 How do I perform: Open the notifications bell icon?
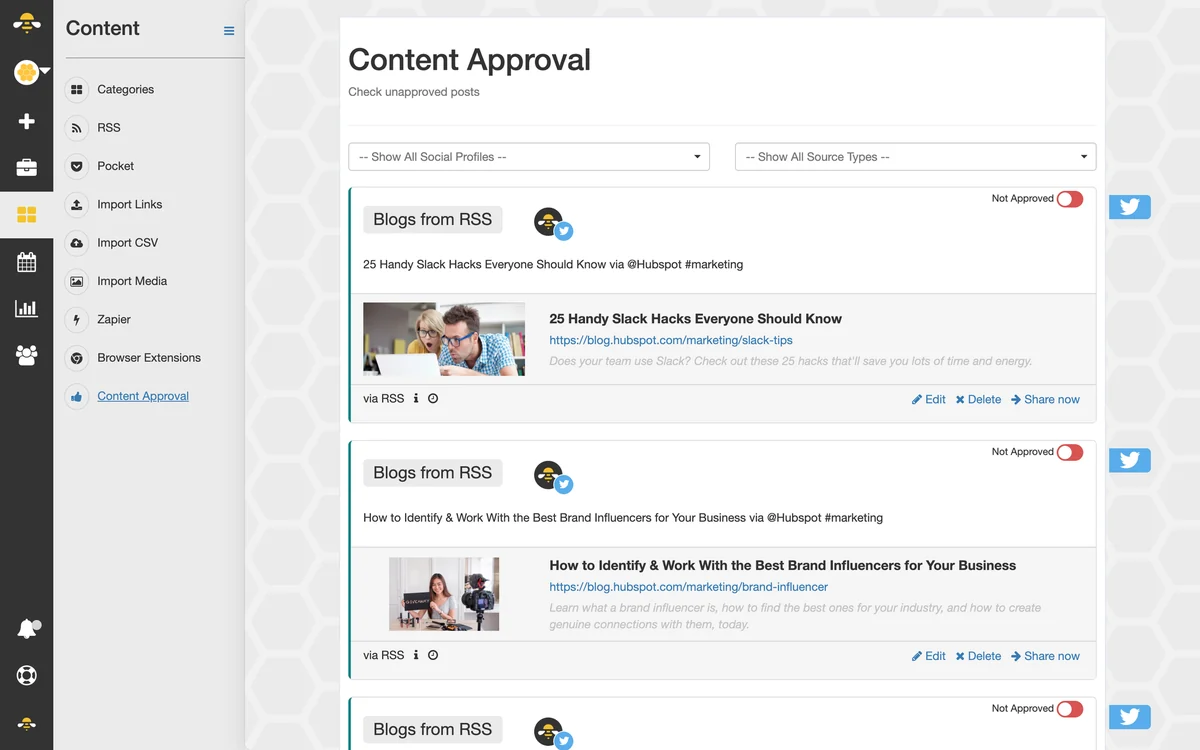pos(28,629)
